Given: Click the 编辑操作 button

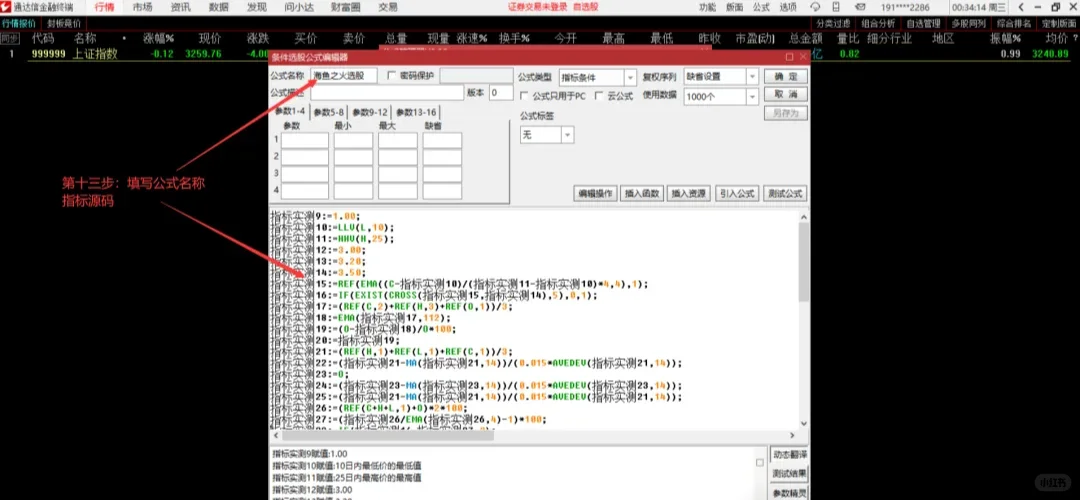Looking at the screenshot, I should [x=596, y=194].
